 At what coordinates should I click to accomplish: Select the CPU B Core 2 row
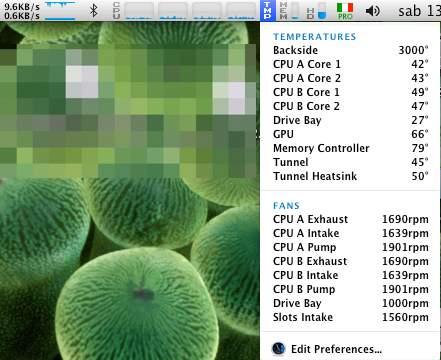[x=350, y=106]
